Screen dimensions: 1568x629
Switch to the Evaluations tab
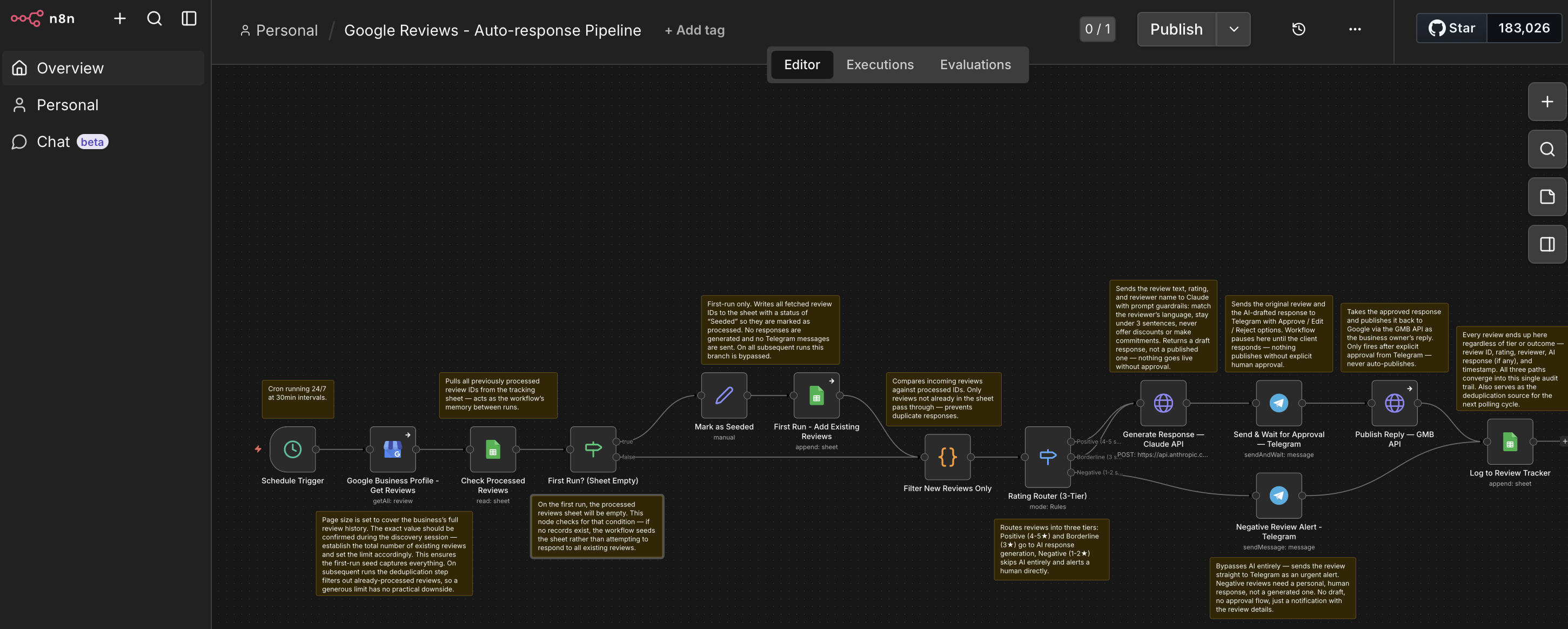pos(975,64)
